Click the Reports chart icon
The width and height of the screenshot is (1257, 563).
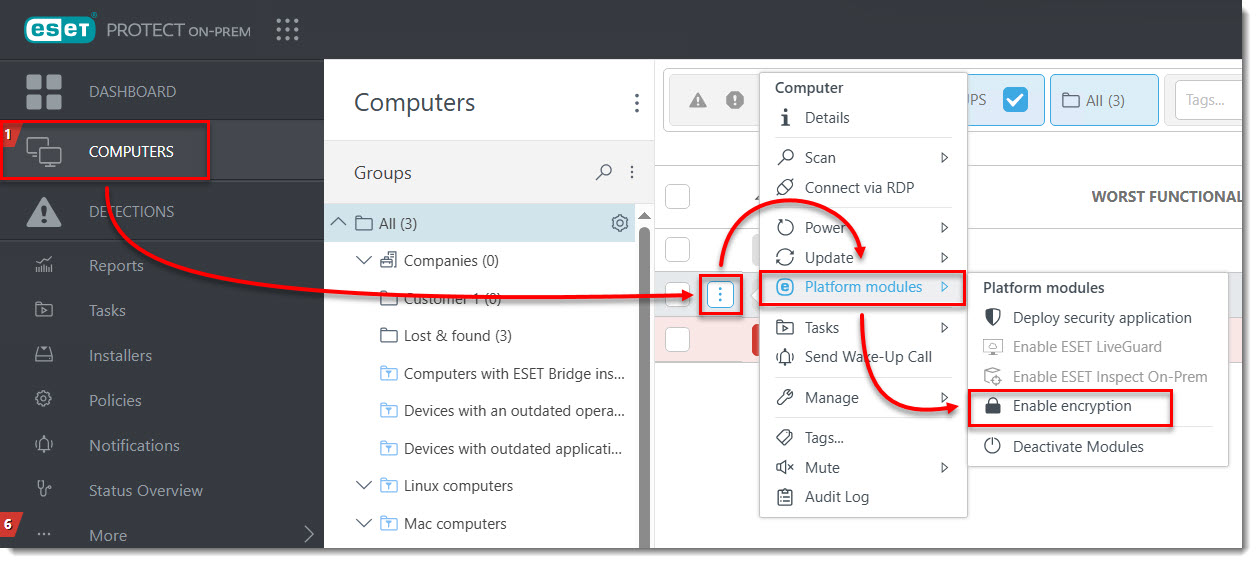44,265
